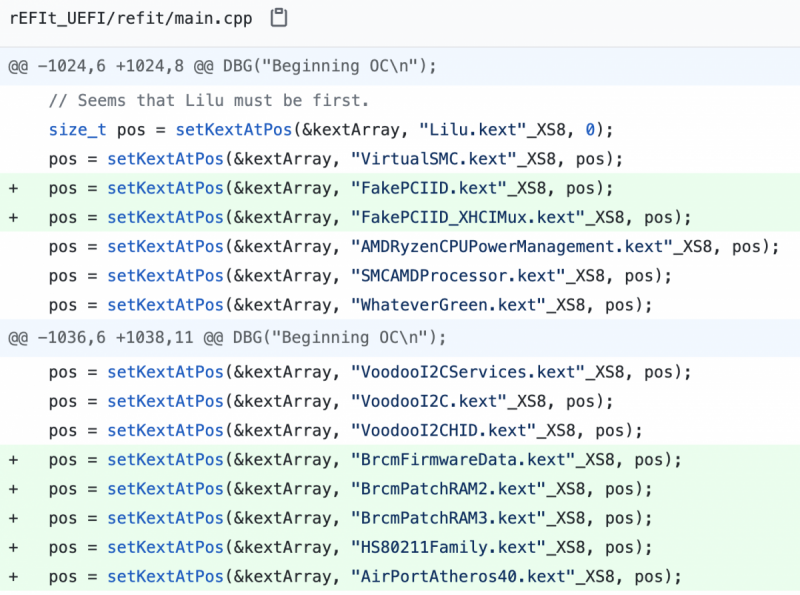The image size is (800, 595).
Task: Open the rEFIt_UEFI/refit/main.cpp file link
Action: 130,18
